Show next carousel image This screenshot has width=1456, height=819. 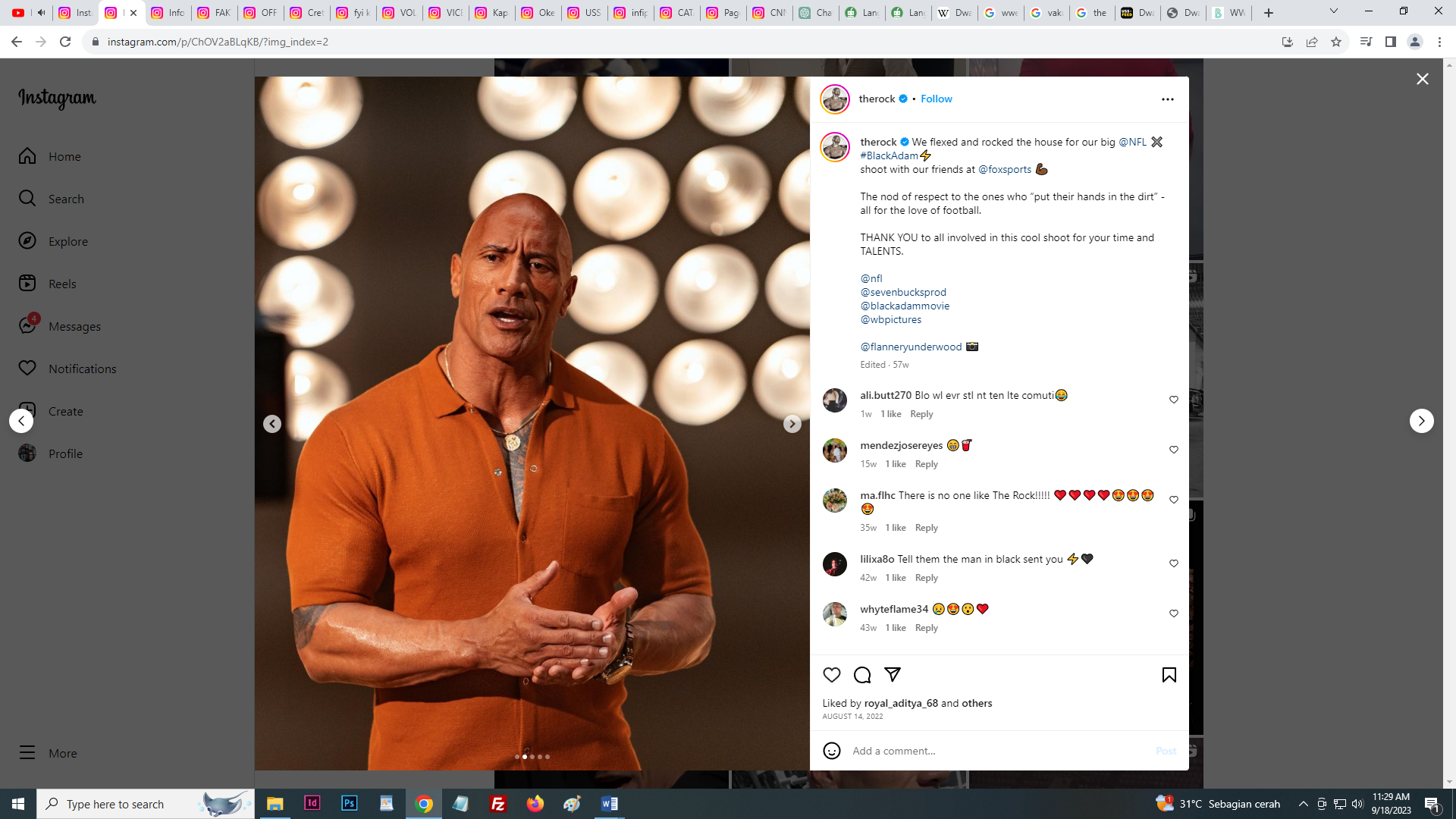792,424
